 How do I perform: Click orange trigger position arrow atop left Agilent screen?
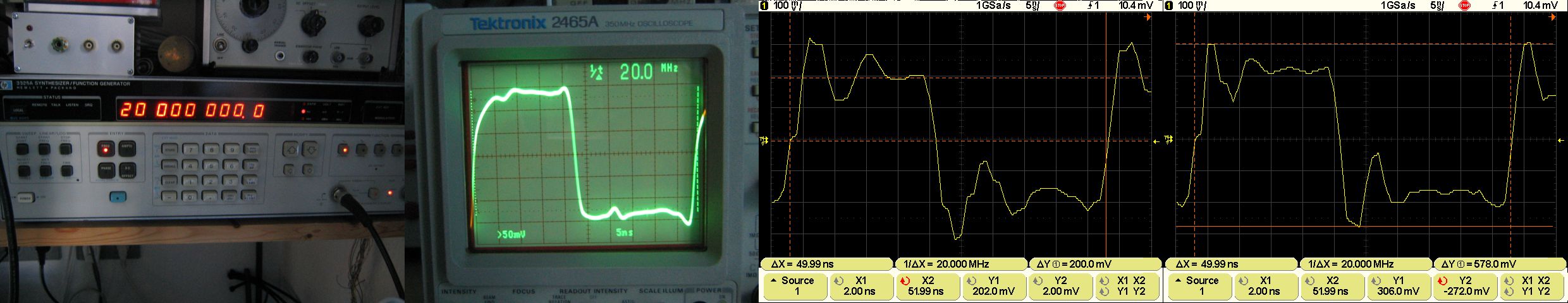[1148, 18]
